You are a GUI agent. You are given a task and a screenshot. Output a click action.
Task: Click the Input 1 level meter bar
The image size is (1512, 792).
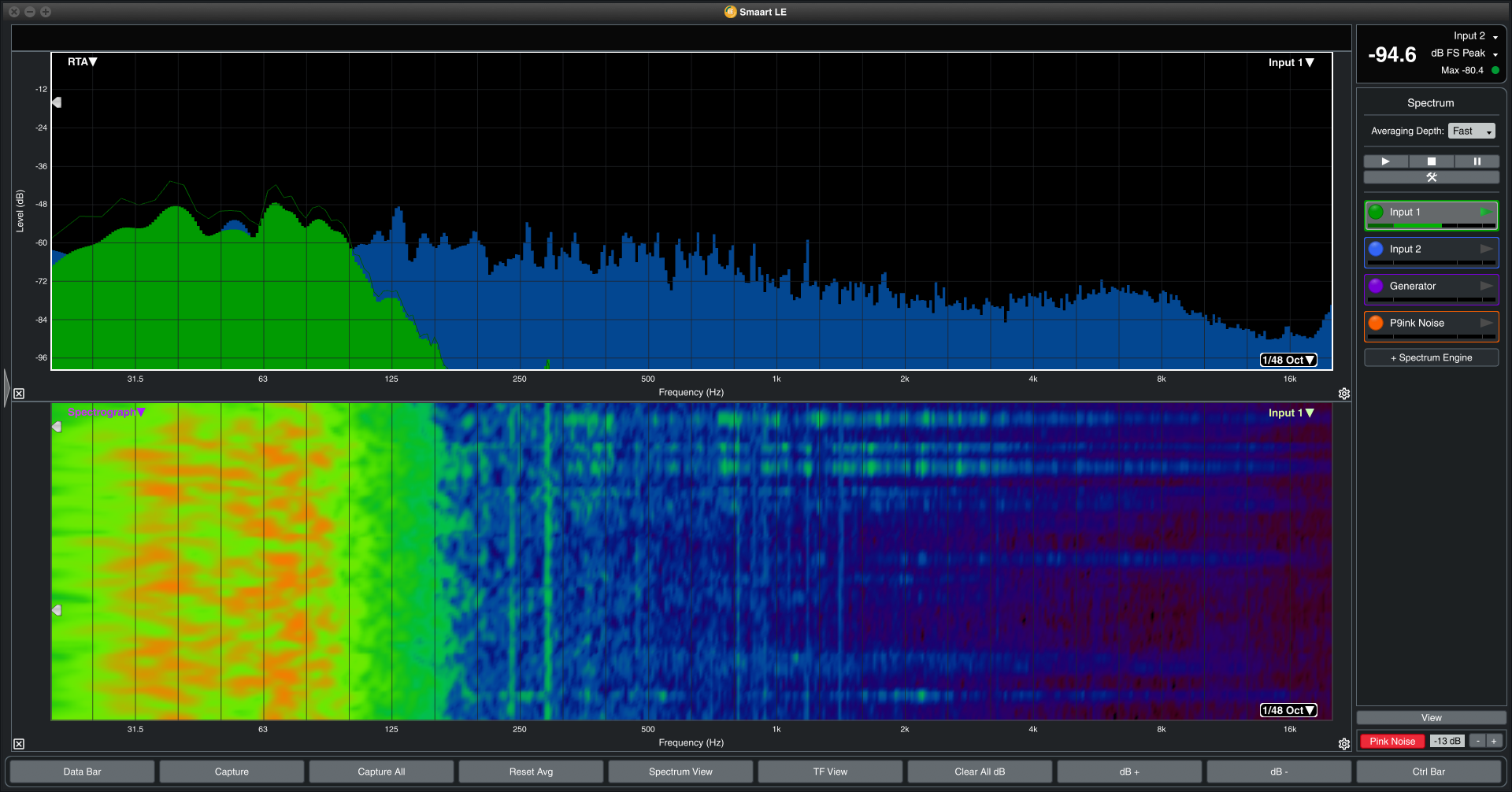[x=1432, y=226]
